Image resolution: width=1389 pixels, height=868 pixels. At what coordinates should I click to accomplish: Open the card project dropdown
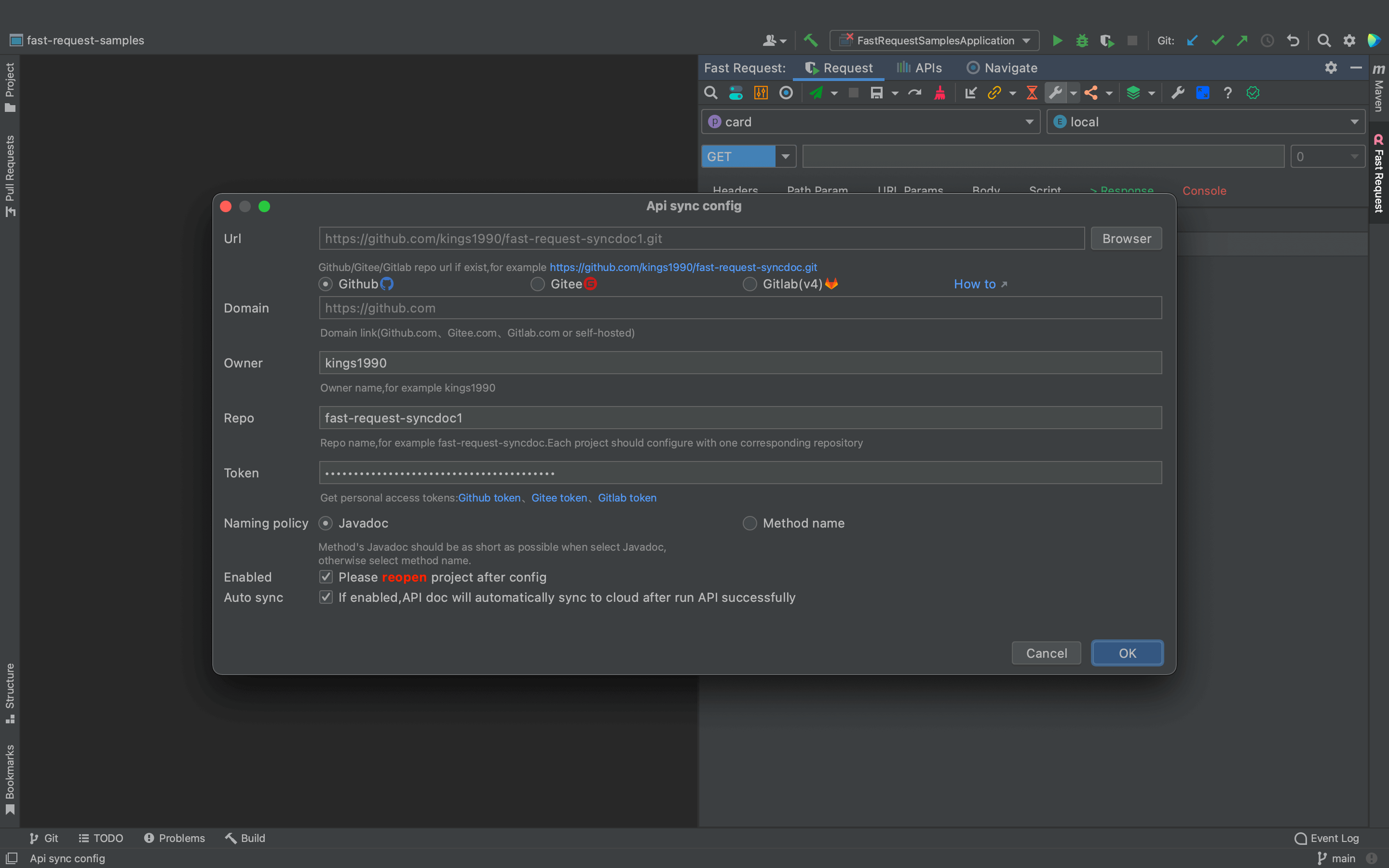coord(870,122)
